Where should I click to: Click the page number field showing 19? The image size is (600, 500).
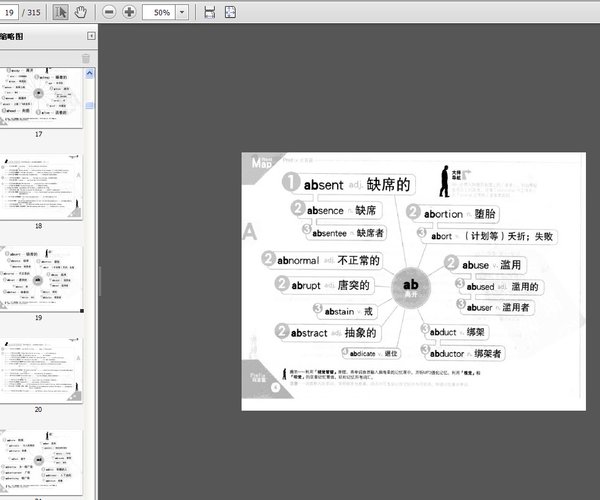[11, 13]
